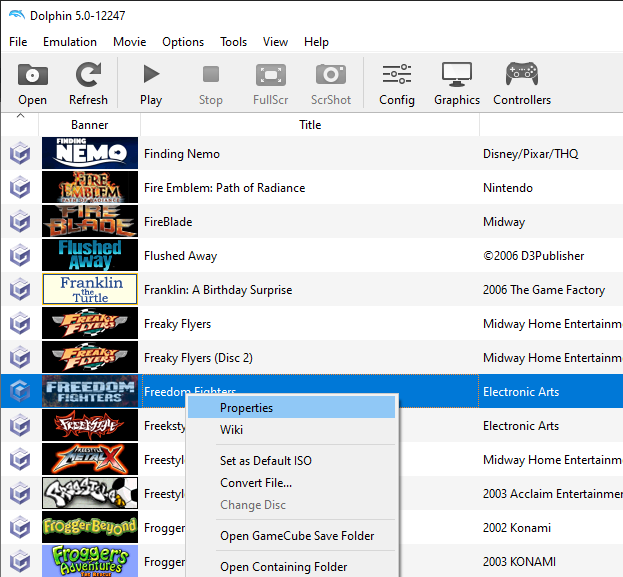The image size is (623, 577).
Task: Click the GameCube icon in Freaky Flyers (Disc 2) row
Action: pyautogui.click(x=20, y=357)
